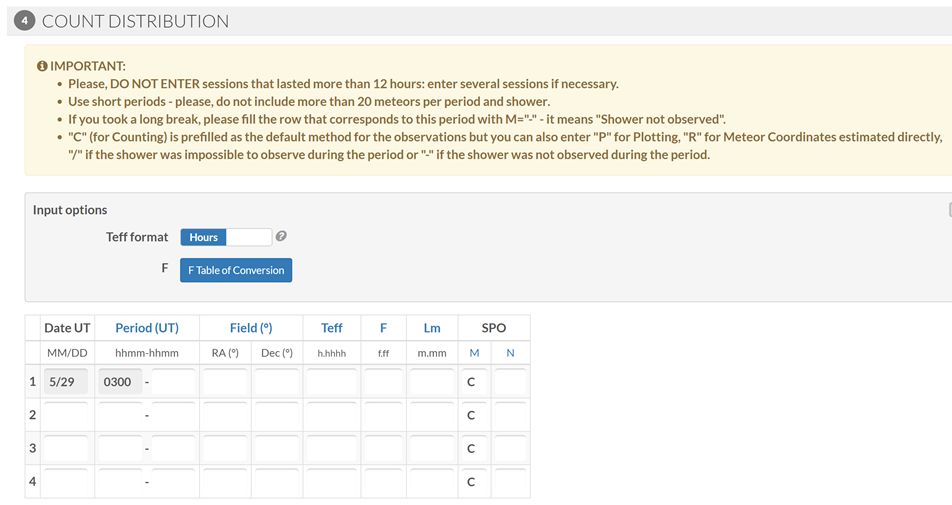Click the F column header link
Viewport: 952px width, 505px height.
[x=383, y=328]
